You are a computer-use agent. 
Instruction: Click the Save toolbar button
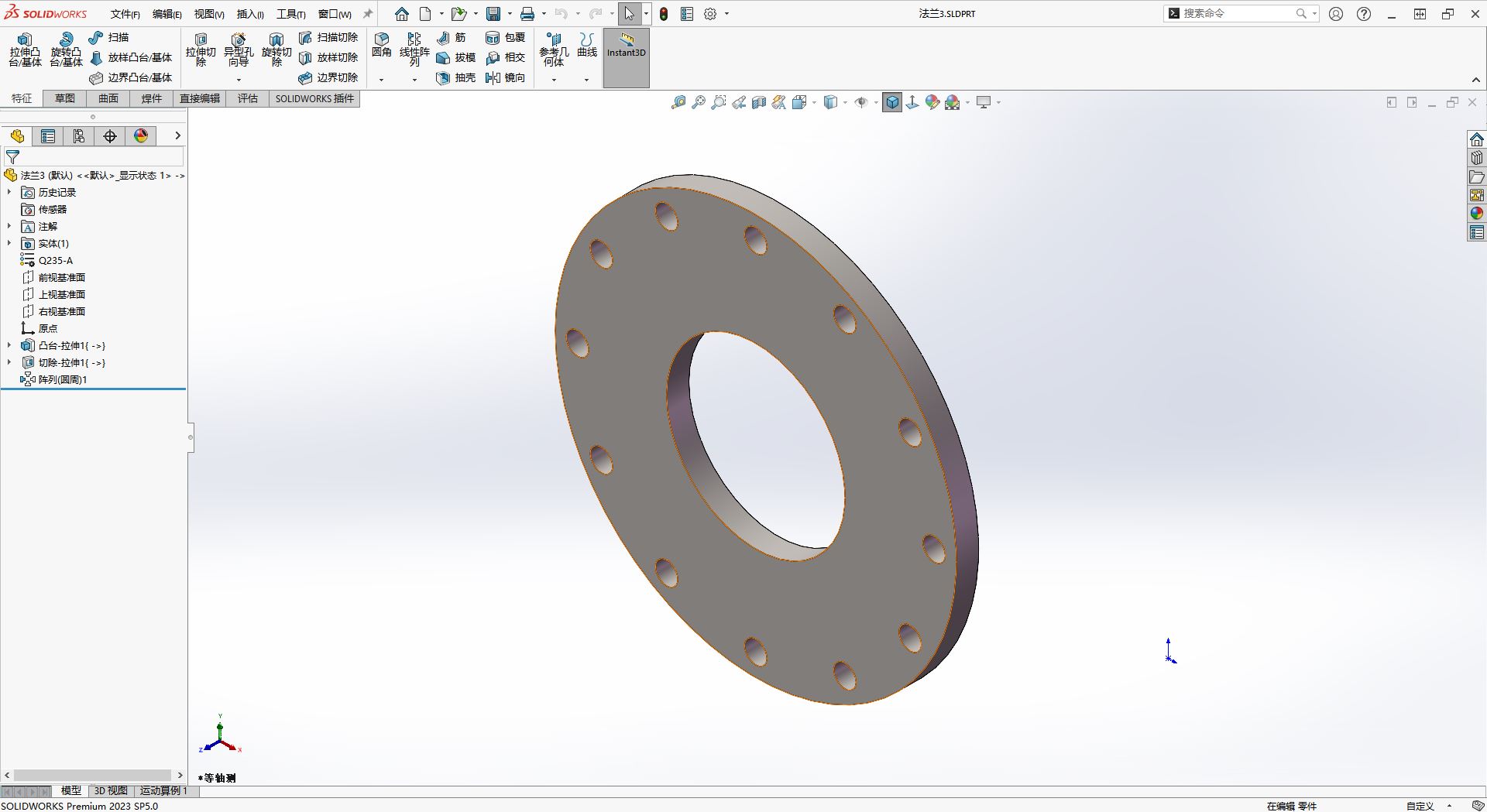tap(493, 14)
